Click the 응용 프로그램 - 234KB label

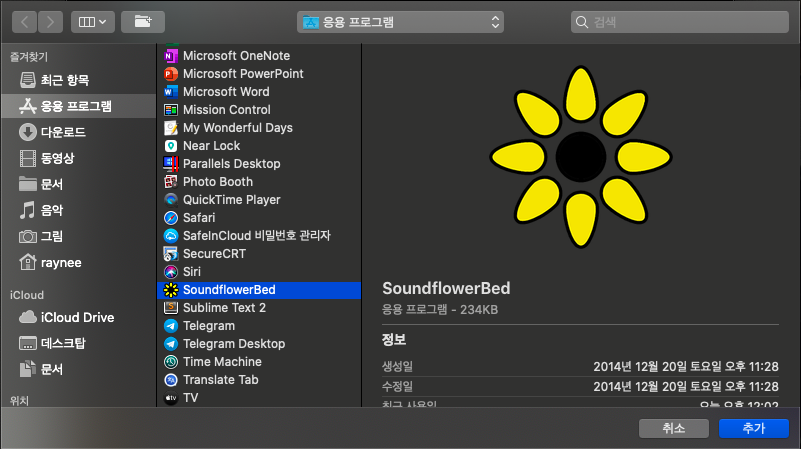click(x=440, y=310)
